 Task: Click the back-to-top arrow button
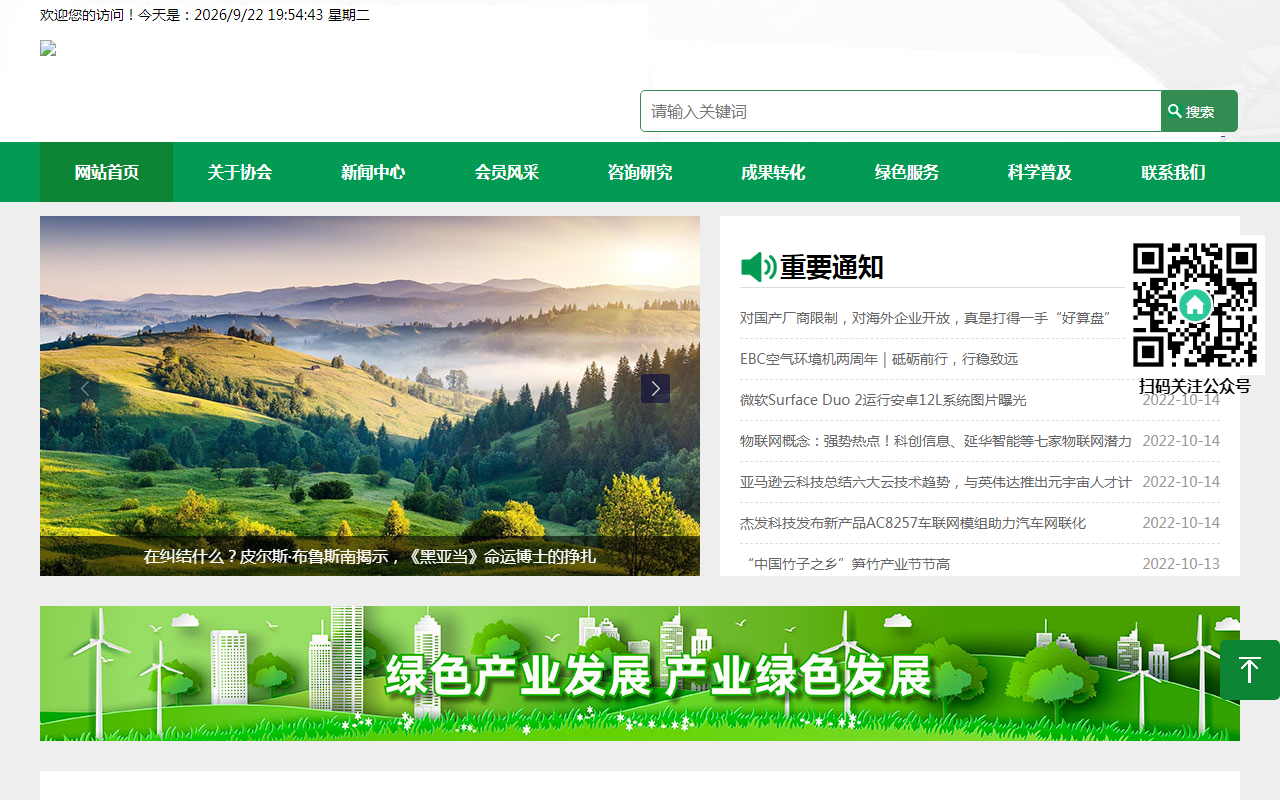coord(1250,670)
